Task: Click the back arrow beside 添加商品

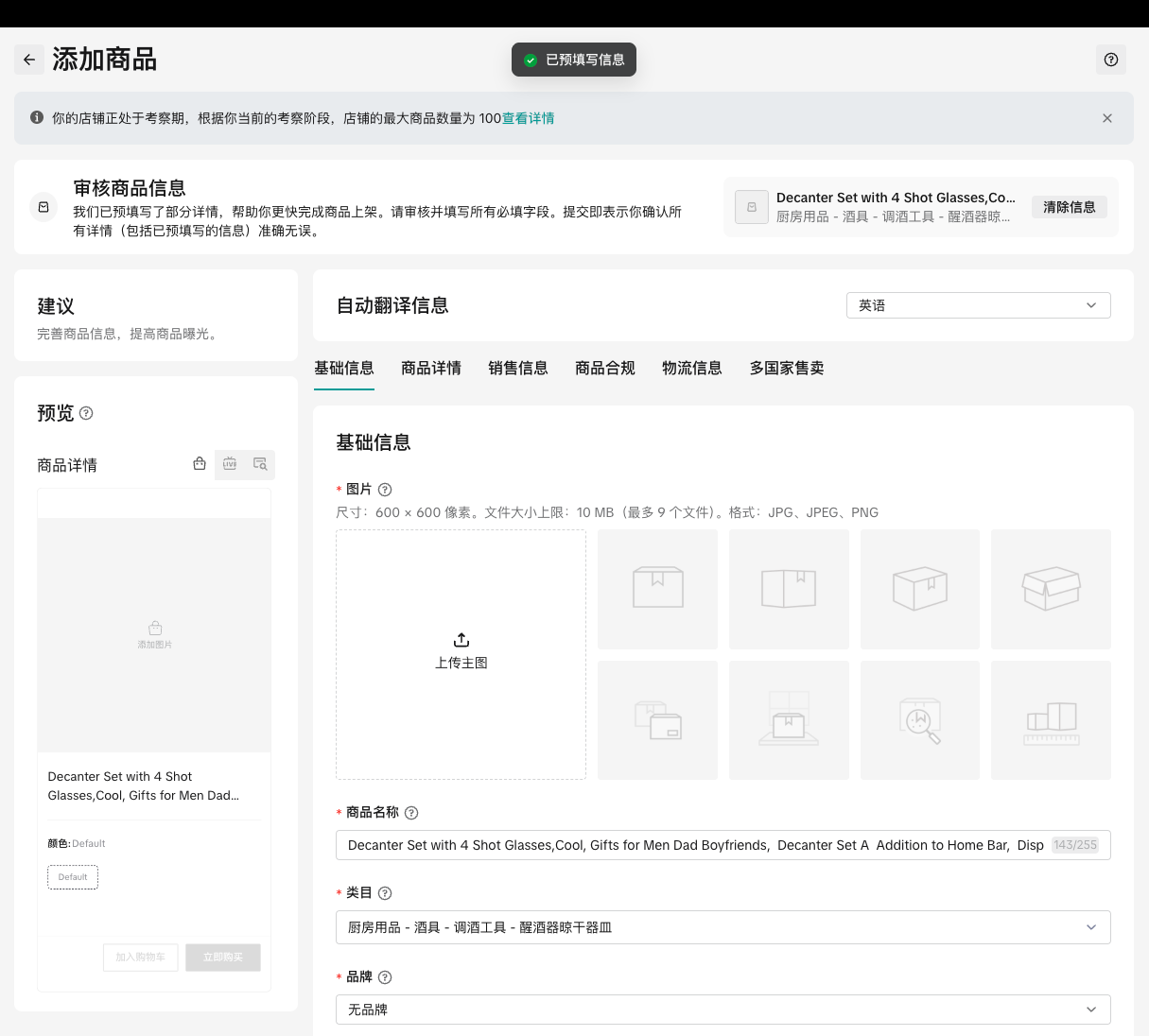Action: click(x=29, y=60)
